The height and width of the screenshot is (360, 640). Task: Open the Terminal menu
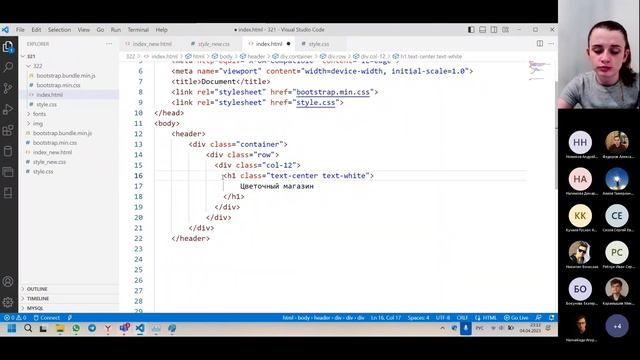(138, 30)
